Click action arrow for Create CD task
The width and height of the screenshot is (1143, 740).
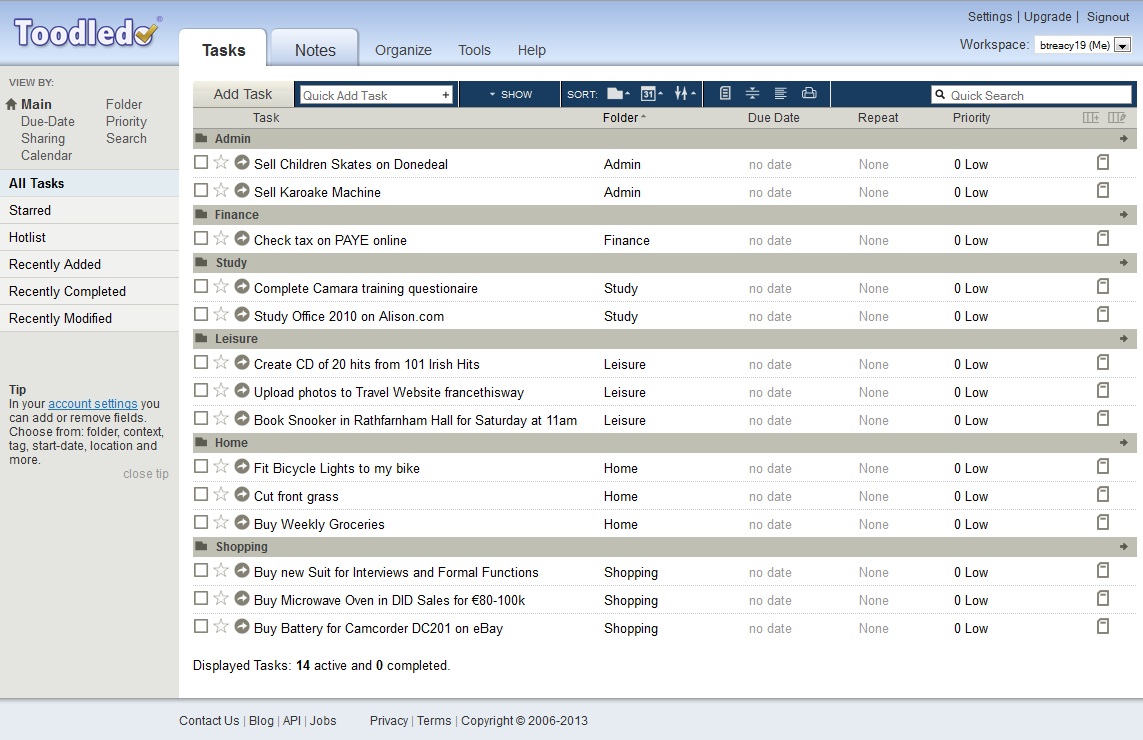[242, 362]
